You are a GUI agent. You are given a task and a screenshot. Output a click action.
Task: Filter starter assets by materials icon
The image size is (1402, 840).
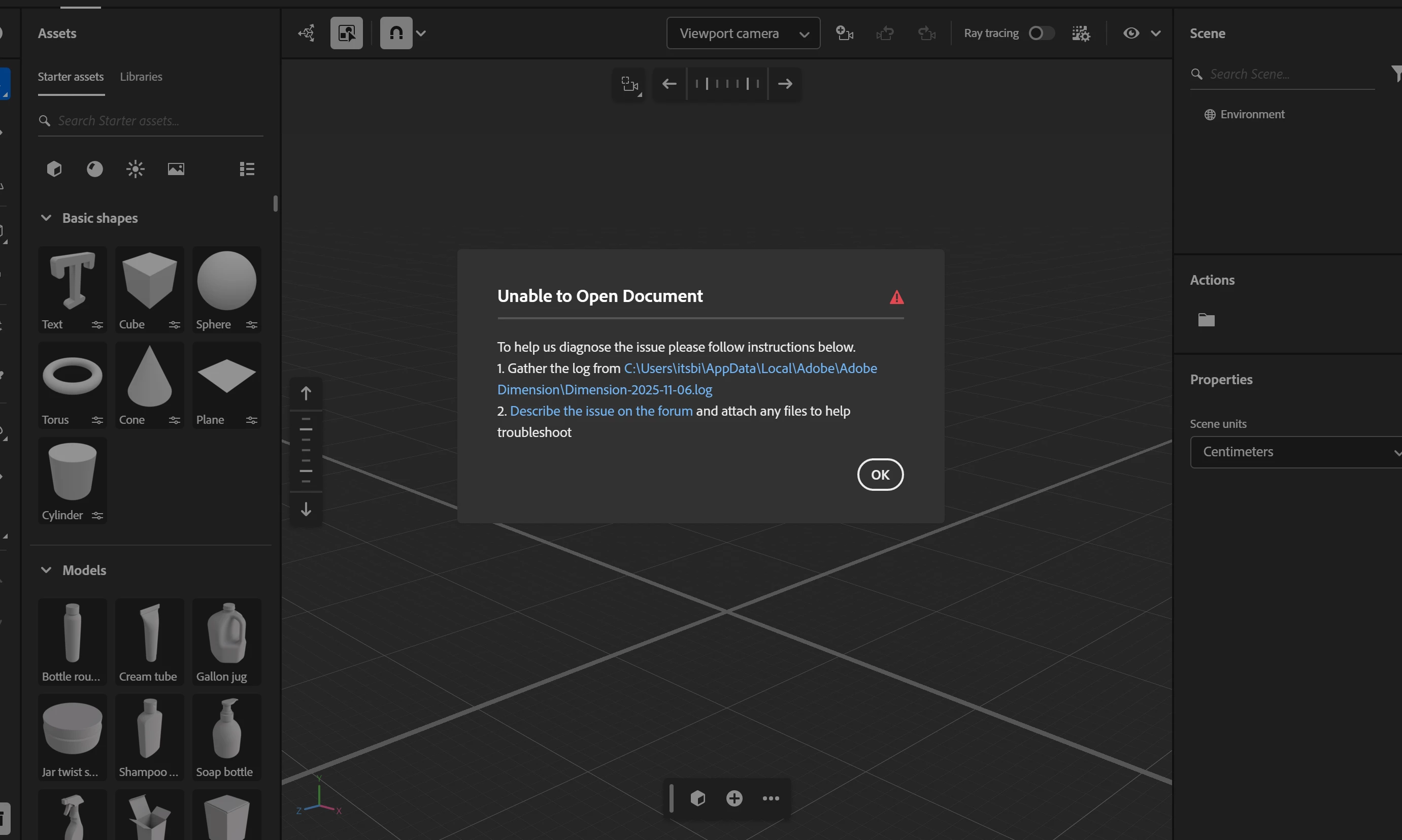pyautogui.click(x=94, y=169)
